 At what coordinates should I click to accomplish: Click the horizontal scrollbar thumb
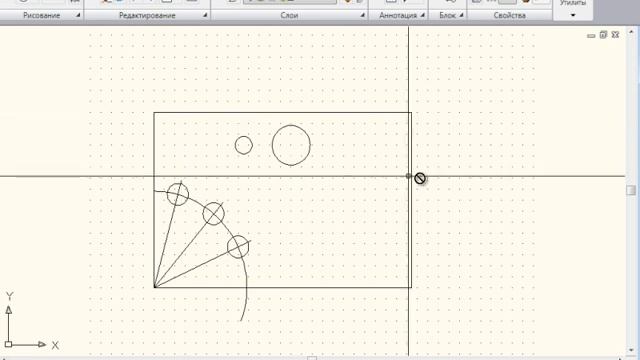[312, 358]
